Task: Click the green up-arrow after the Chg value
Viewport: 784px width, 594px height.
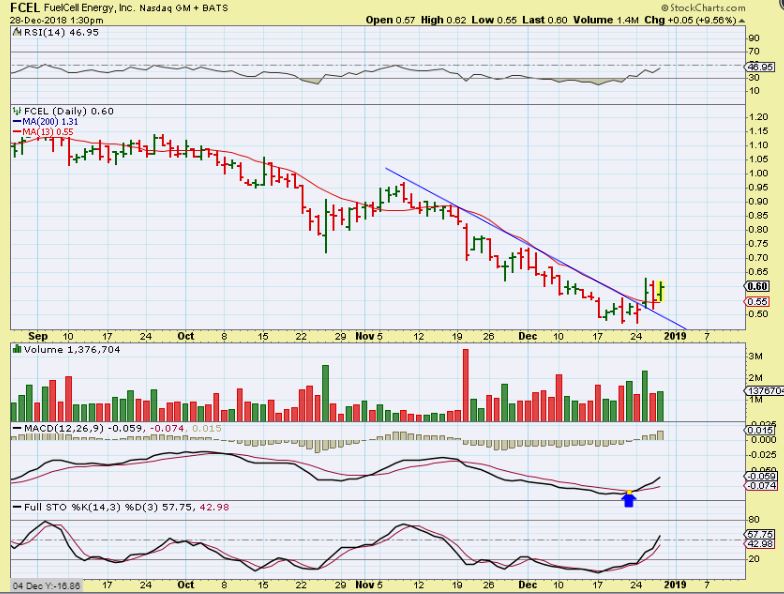Action: [742, 20]
